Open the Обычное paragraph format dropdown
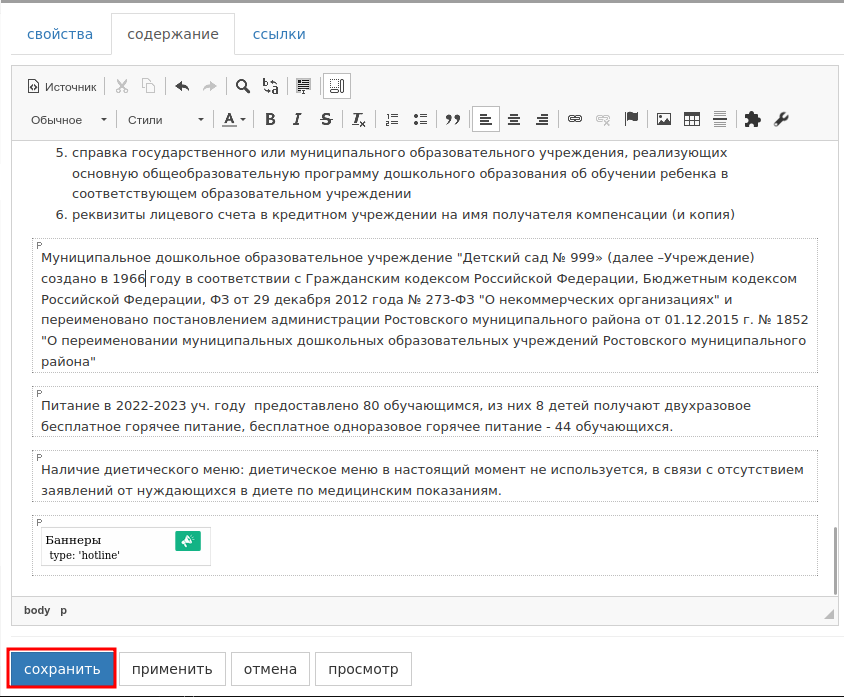 point(68,120)
